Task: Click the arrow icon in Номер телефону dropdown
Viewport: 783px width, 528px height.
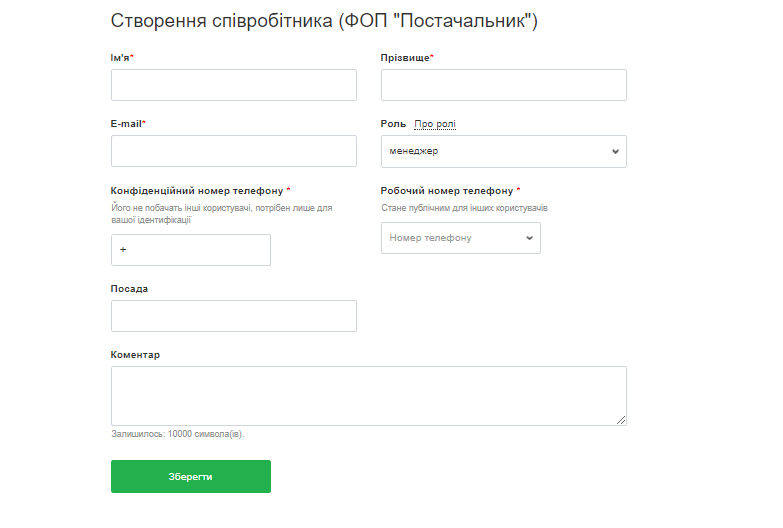Action: (529, 239)
